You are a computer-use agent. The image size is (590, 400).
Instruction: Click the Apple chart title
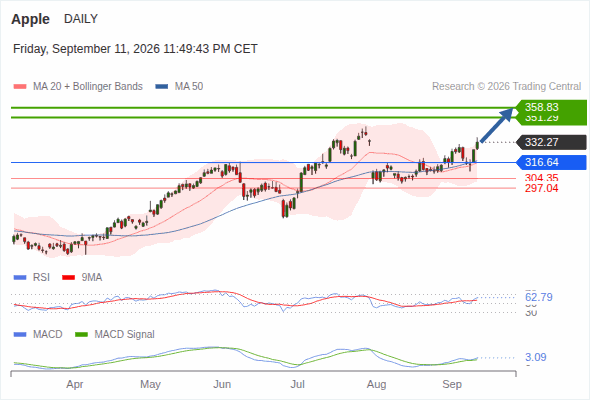coord(30,19)
